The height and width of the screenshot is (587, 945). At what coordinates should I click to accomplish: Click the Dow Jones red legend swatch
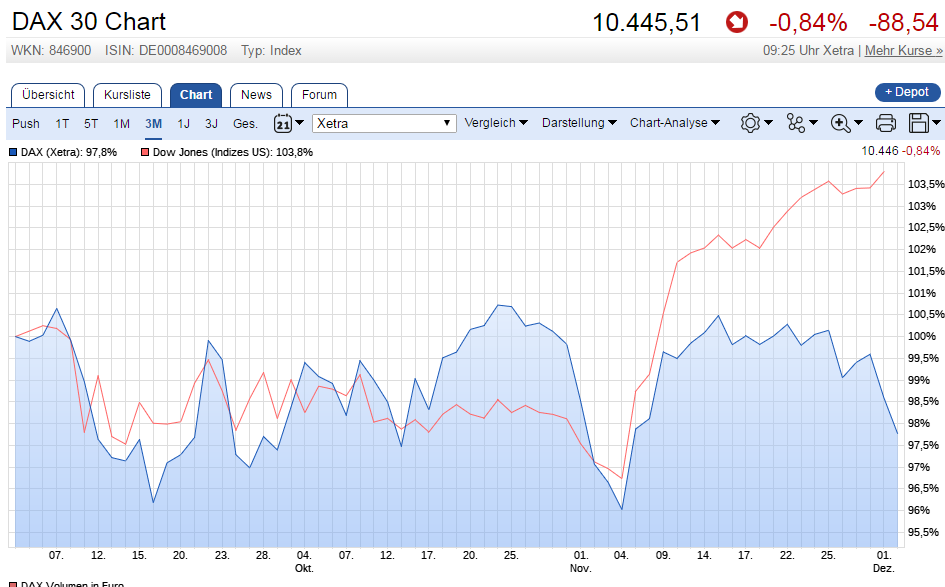pyautogui.click(x=145, y=152)
